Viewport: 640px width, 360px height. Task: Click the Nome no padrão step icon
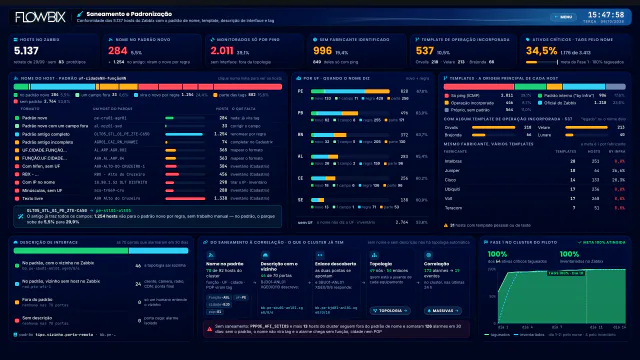click(211, 255)
